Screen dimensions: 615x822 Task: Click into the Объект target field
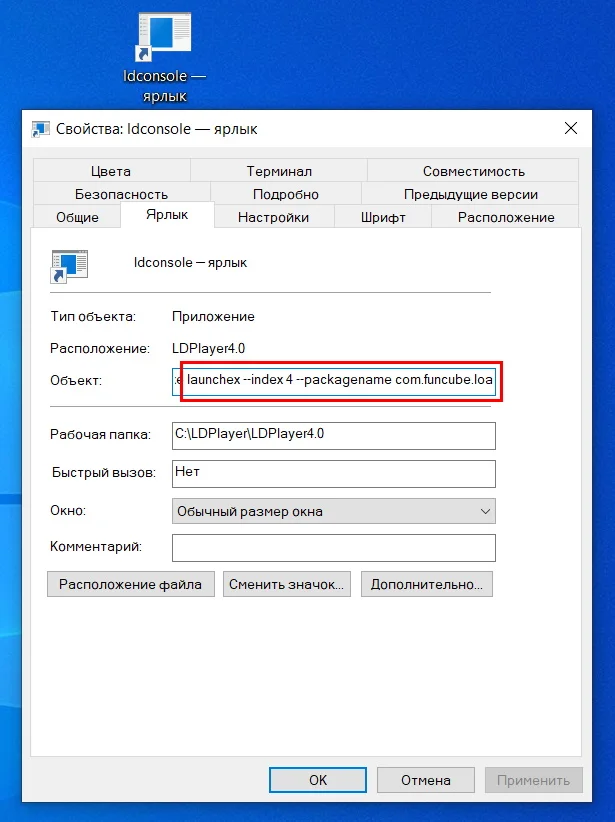(x=333, y=381)
